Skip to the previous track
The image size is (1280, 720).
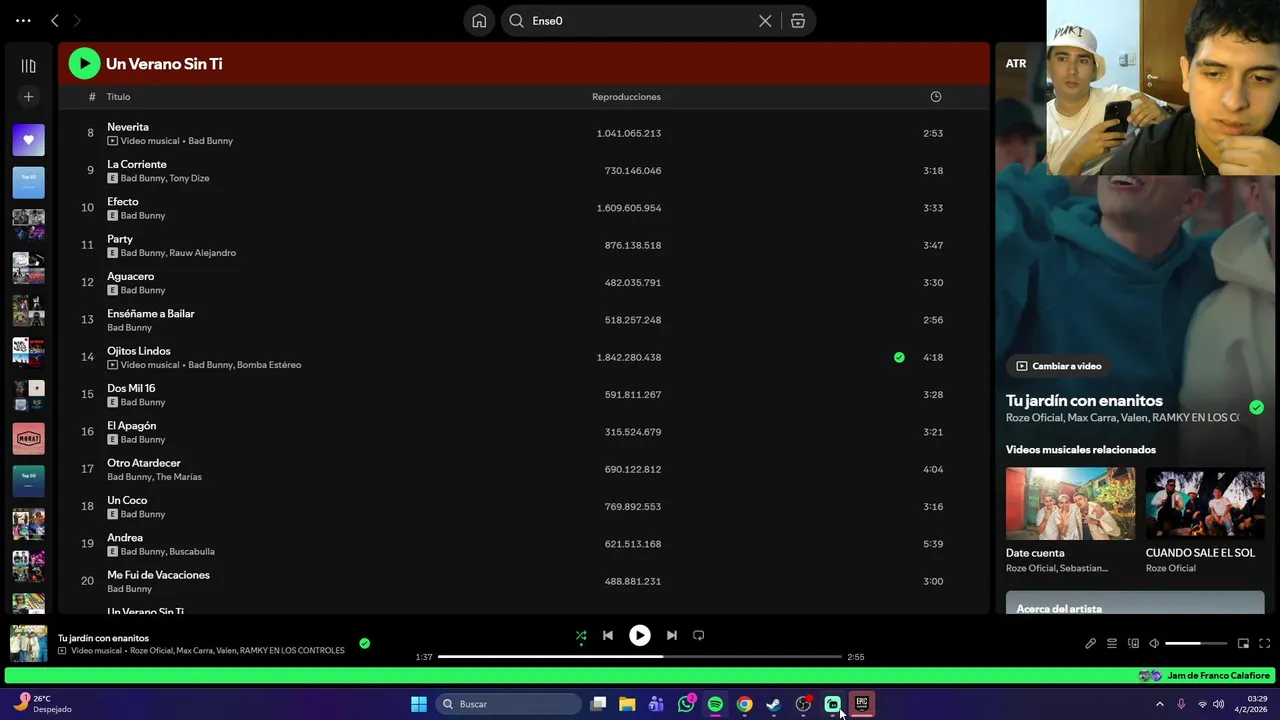click(x=608, y=635)
